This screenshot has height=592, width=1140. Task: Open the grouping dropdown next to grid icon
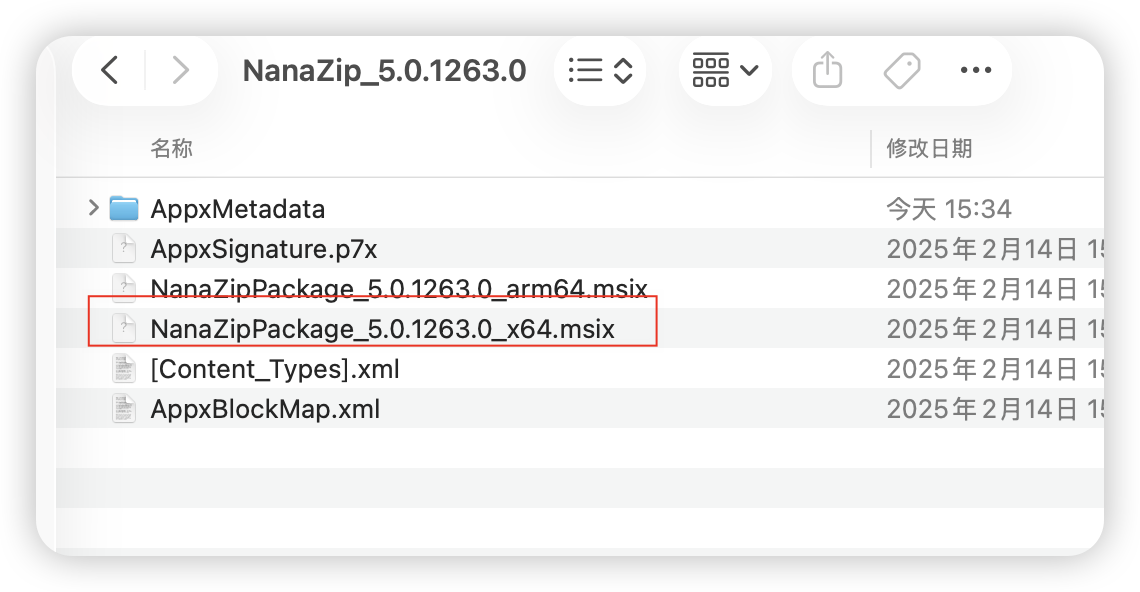point(746,70)
